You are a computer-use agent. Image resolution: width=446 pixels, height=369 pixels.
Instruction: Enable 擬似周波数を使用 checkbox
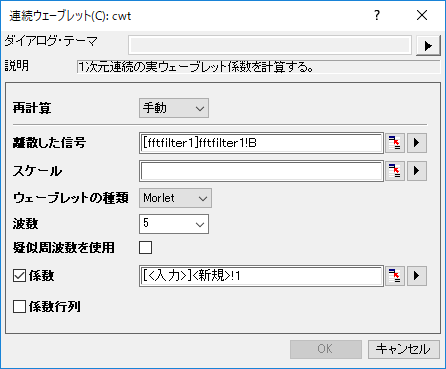(146, 248)
